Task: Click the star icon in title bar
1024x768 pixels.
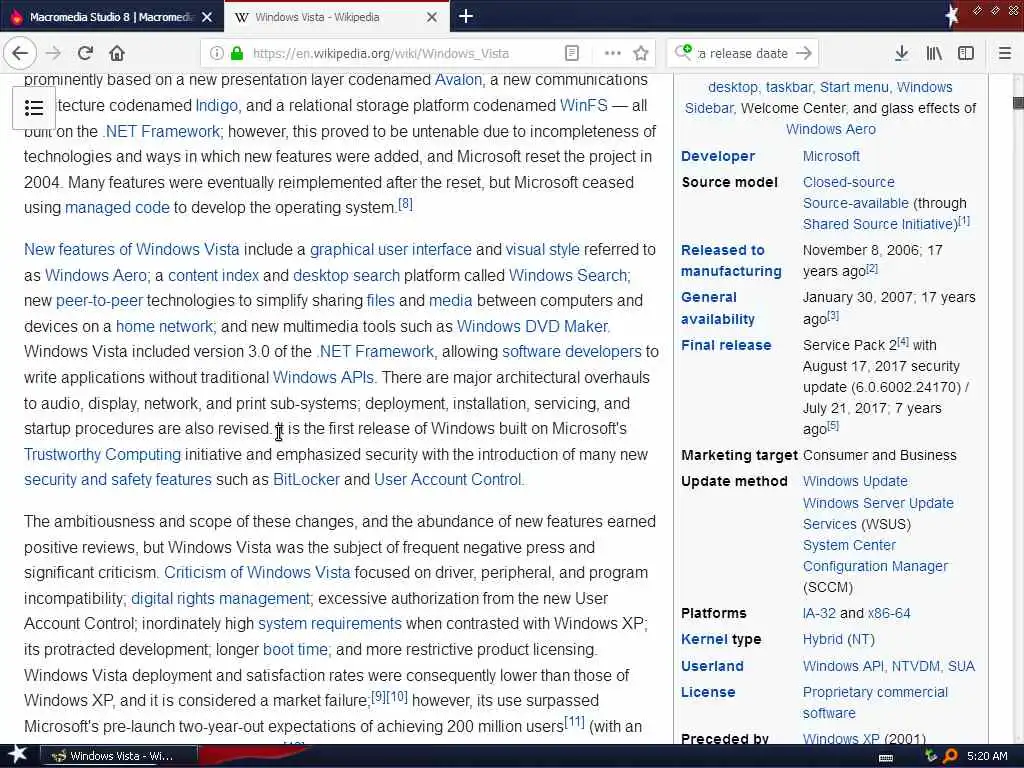Action: coord(952,16)
